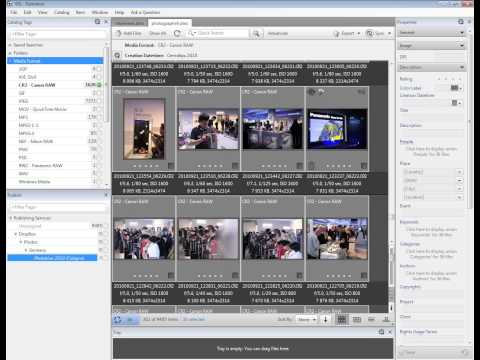The image size is (480, 360).
Task: Click the rotate icon on Panasonic screen thumbnail
Action: click(x=321, y=92)
